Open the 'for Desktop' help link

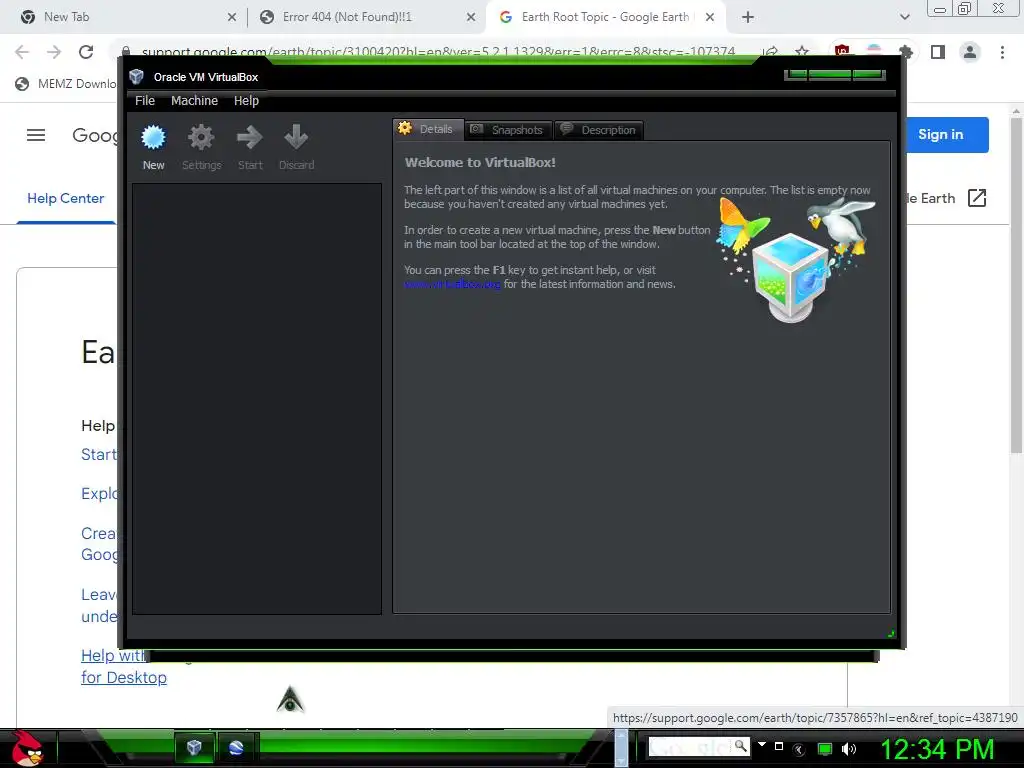tap(123, 677)
